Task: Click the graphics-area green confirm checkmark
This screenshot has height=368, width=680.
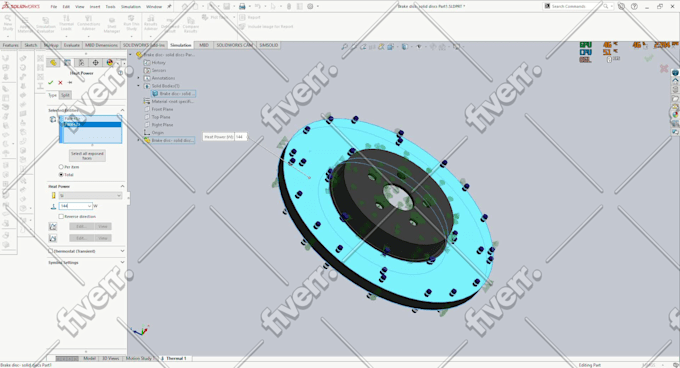Action: [x=648, y=58]
